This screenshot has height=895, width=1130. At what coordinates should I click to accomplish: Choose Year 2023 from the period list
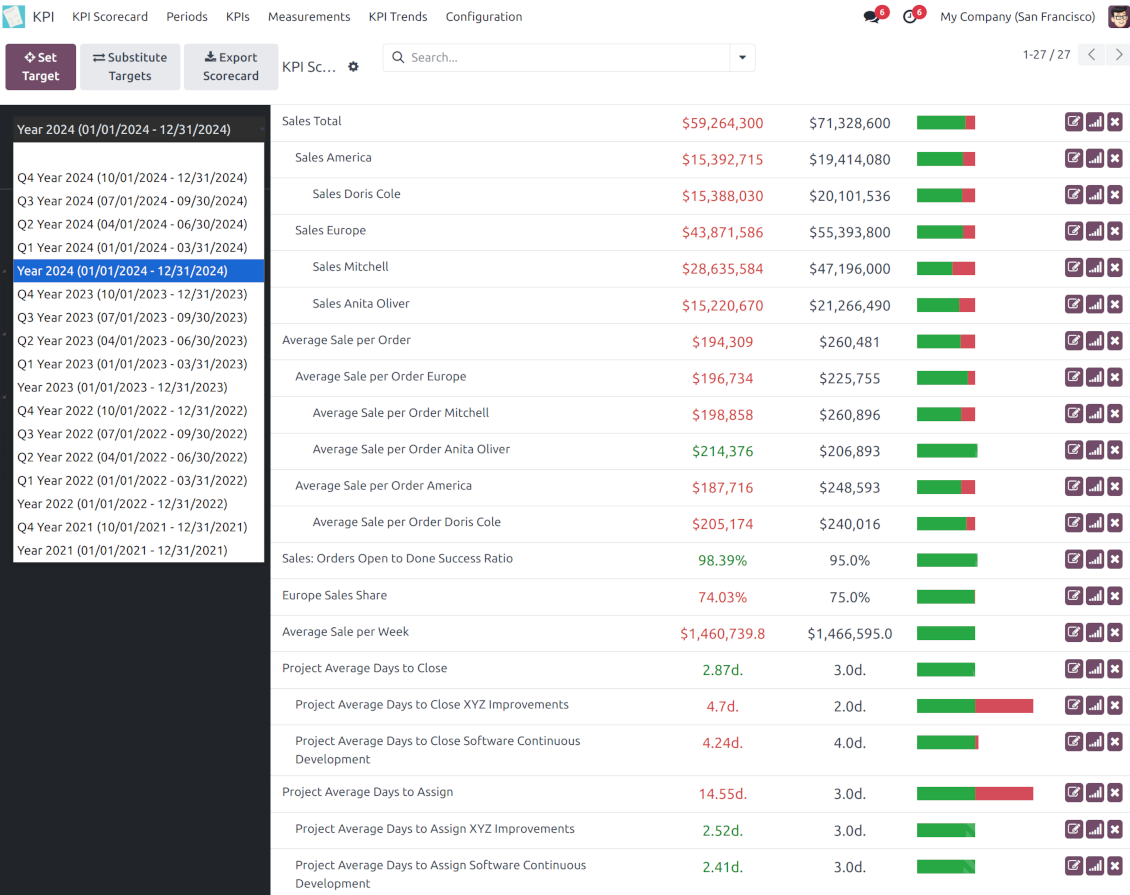click(x=122, y=387)
